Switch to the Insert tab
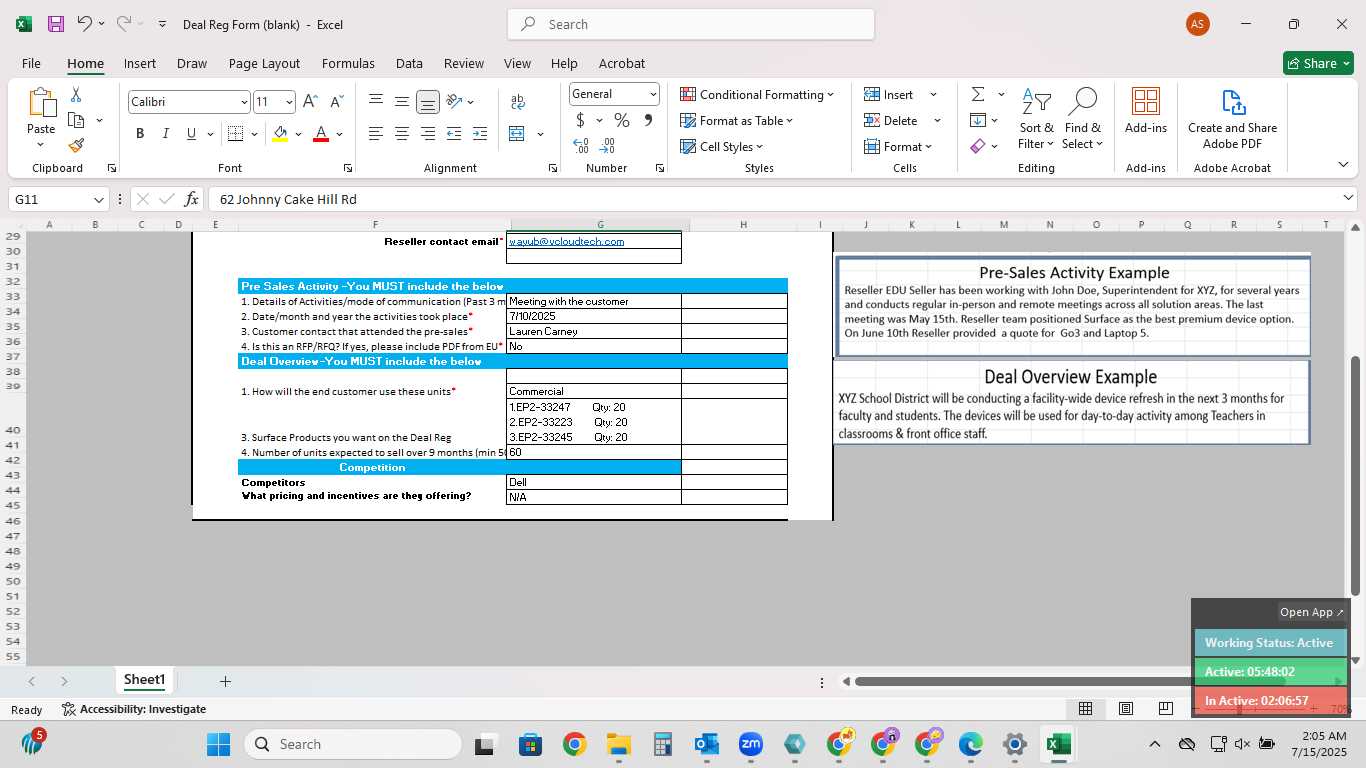This screenshot has height=768, width=1366. point(140,63)
